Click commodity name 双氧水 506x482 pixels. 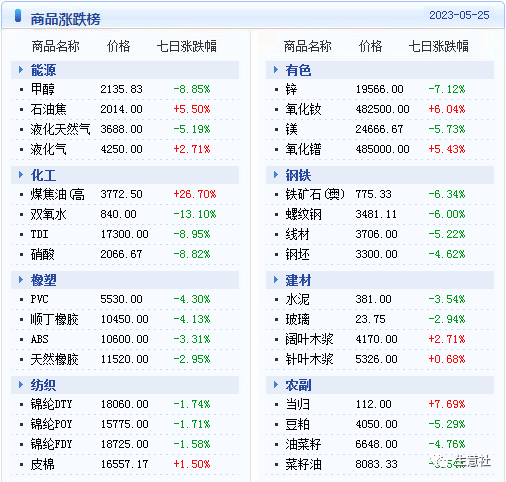pyautogui.click(x=48, y=214)
